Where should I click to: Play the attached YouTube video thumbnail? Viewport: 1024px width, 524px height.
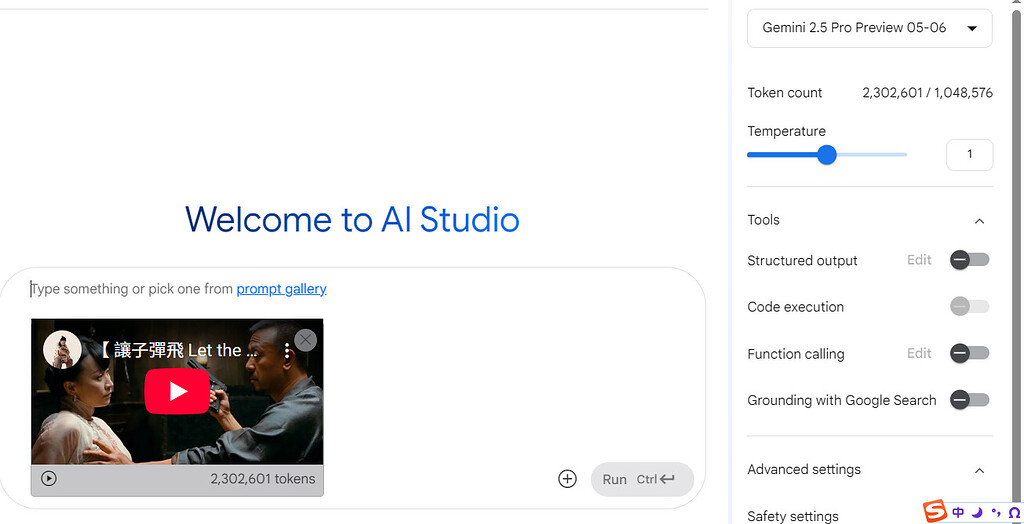click(177, 391)
